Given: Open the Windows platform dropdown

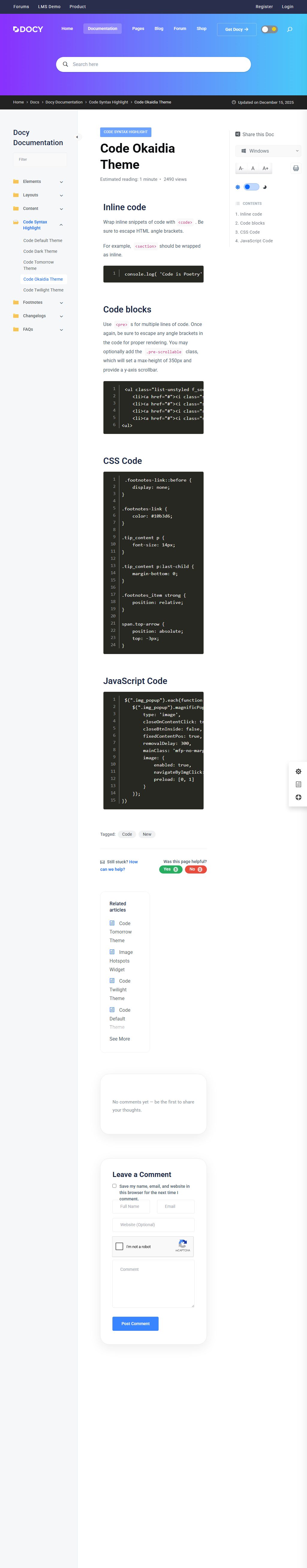Looking at the screenshot, I should click(x=268, y=151).
